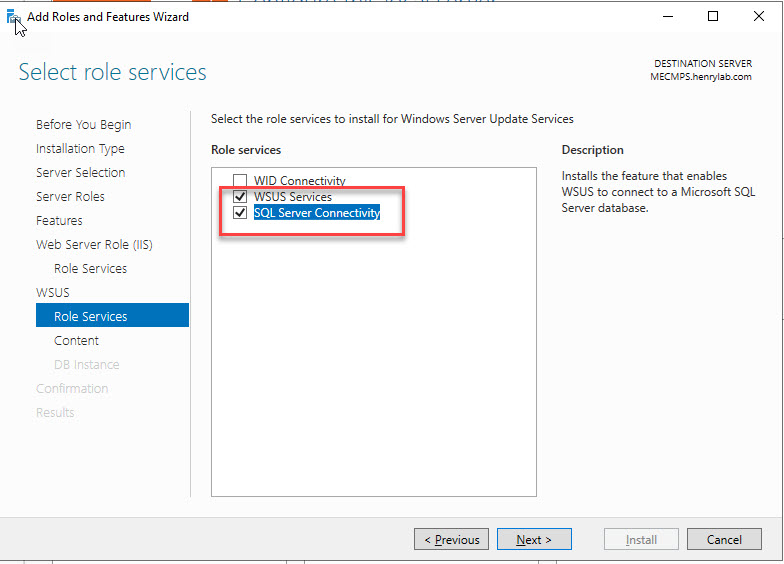Maximize the wizard window
This screenshot has height=564, width=784.
[713, 17]
